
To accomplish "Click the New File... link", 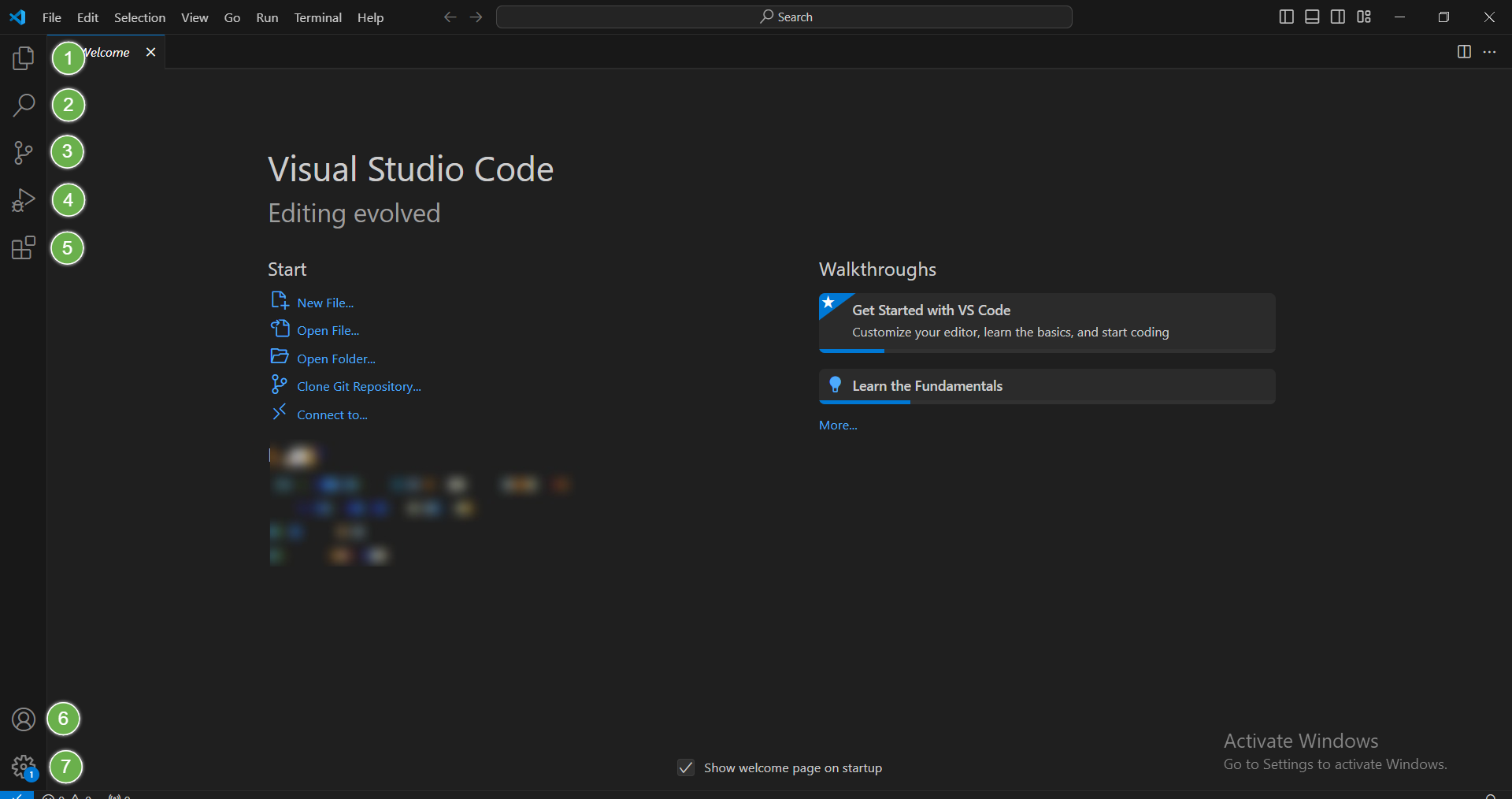I will click(325, 303).
